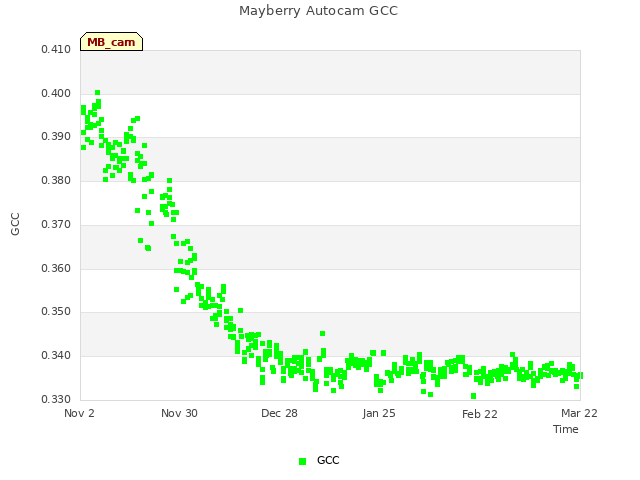Click the Jan 25 x-axis label

point(379,413)
